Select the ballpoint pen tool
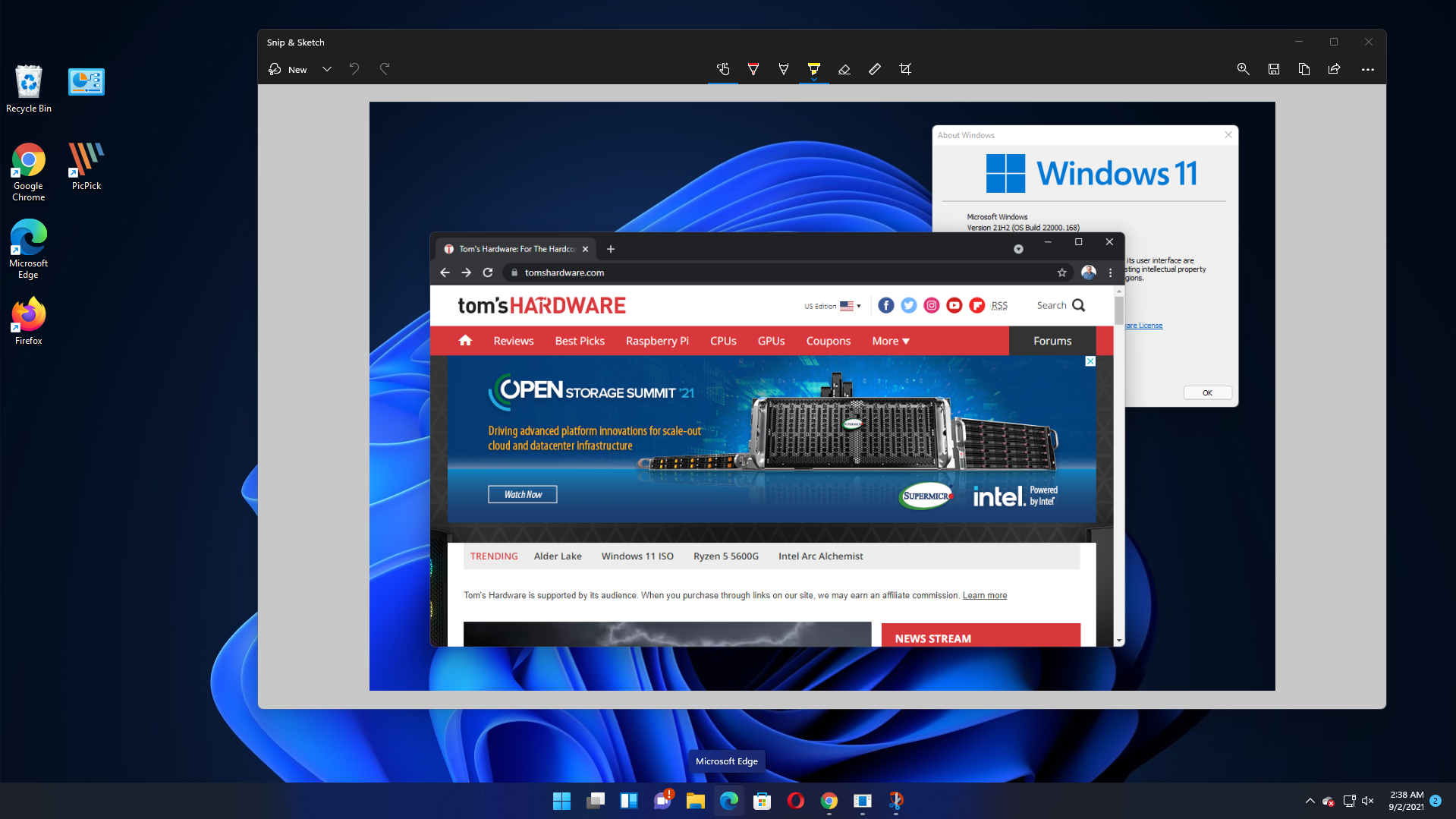The image size is (1456, 819). 753,69
